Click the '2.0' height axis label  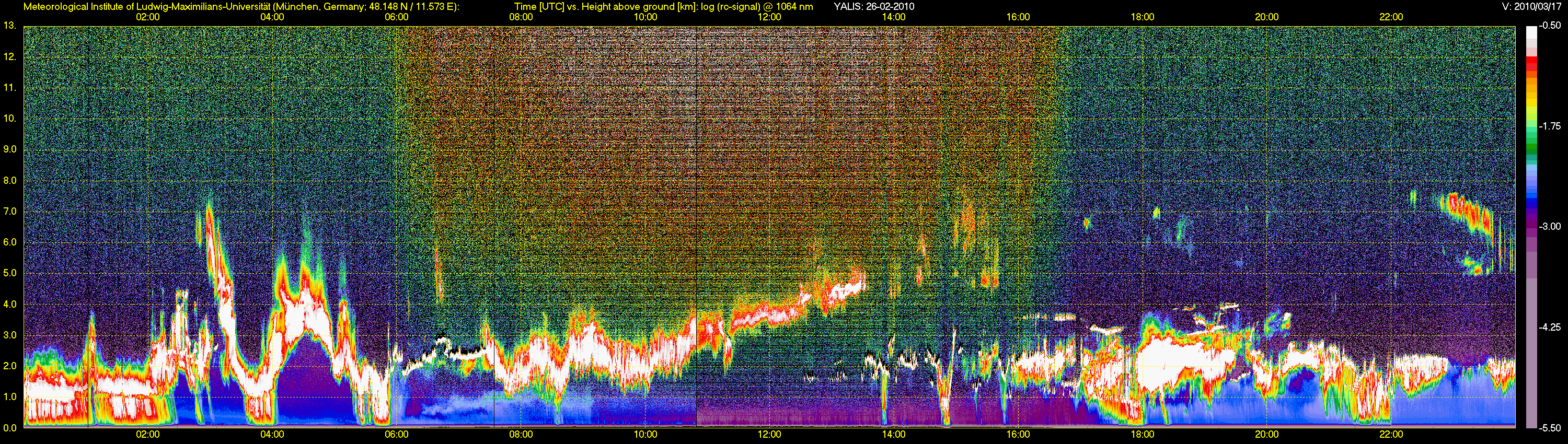pos(9,366)
